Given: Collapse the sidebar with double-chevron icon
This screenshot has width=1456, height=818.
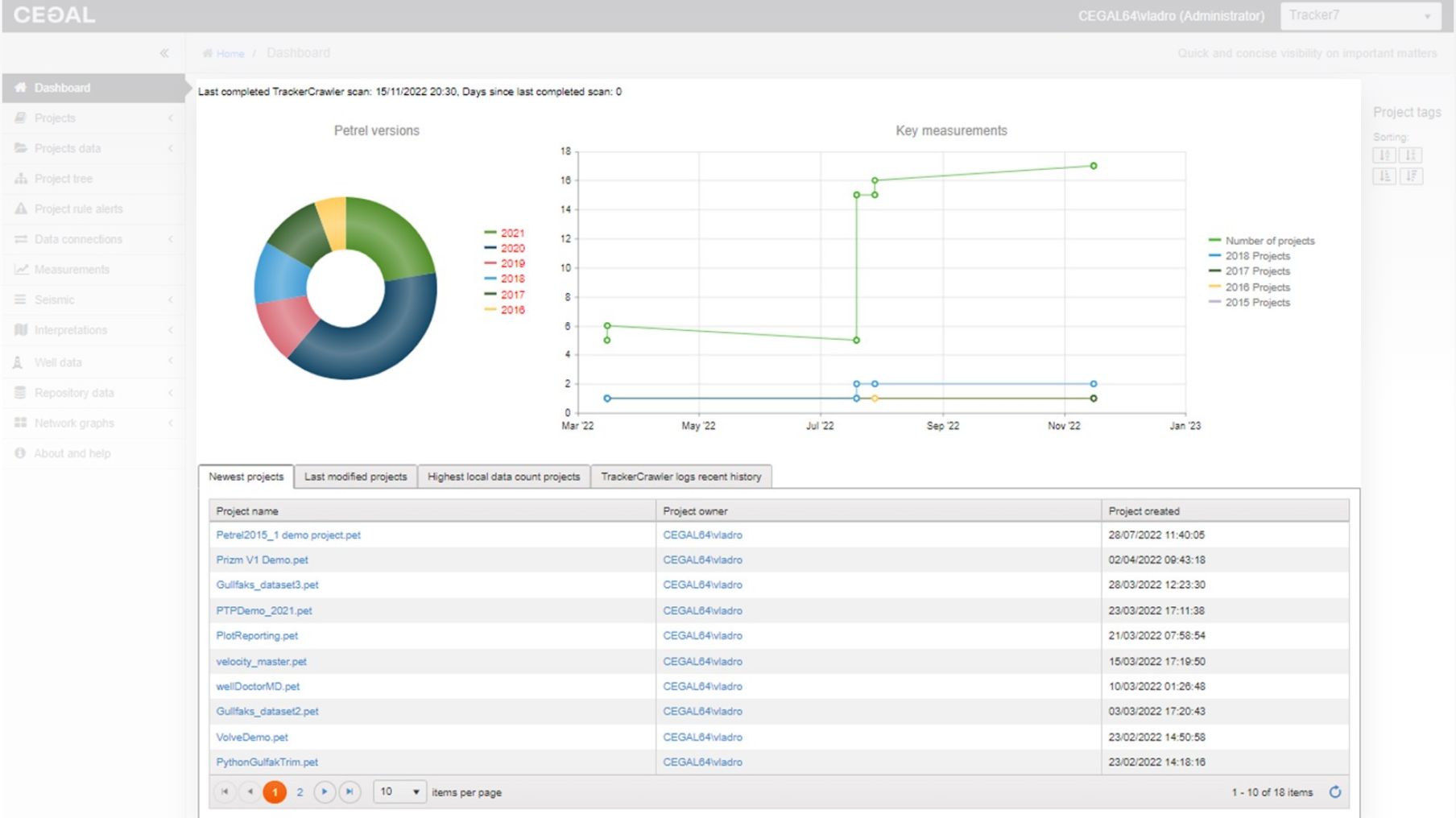Looking at the screenshot, I should [164, 53].
